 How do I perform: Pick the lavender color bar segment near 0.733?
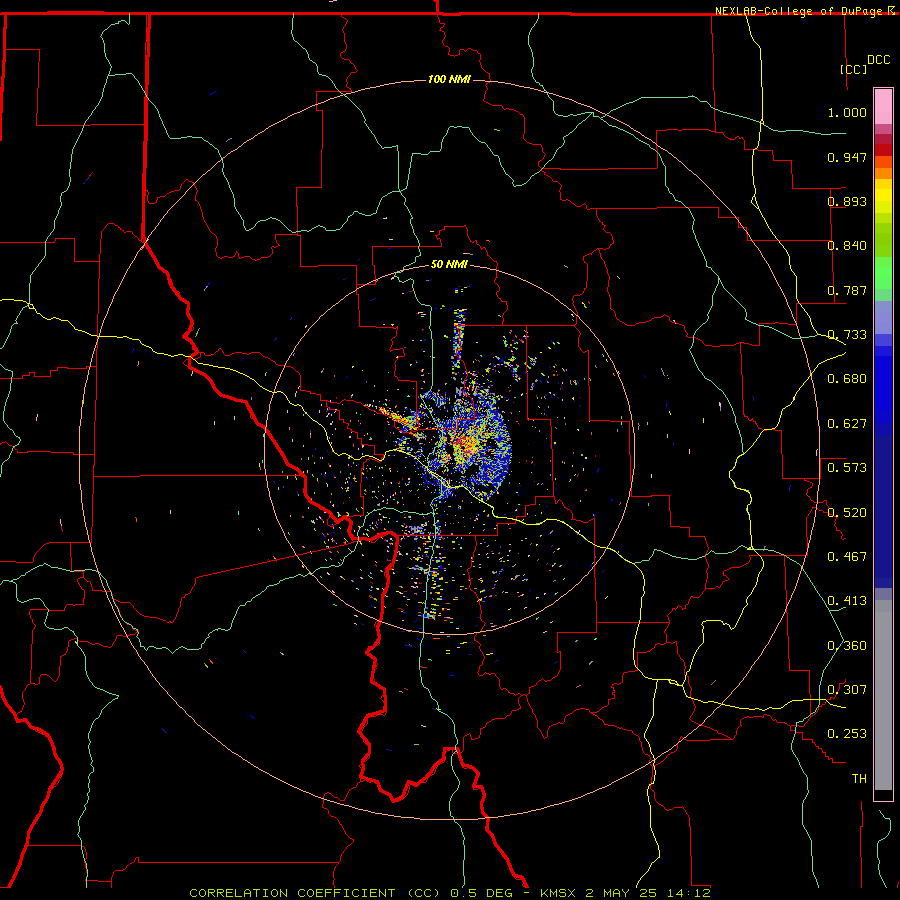(883, 318)
